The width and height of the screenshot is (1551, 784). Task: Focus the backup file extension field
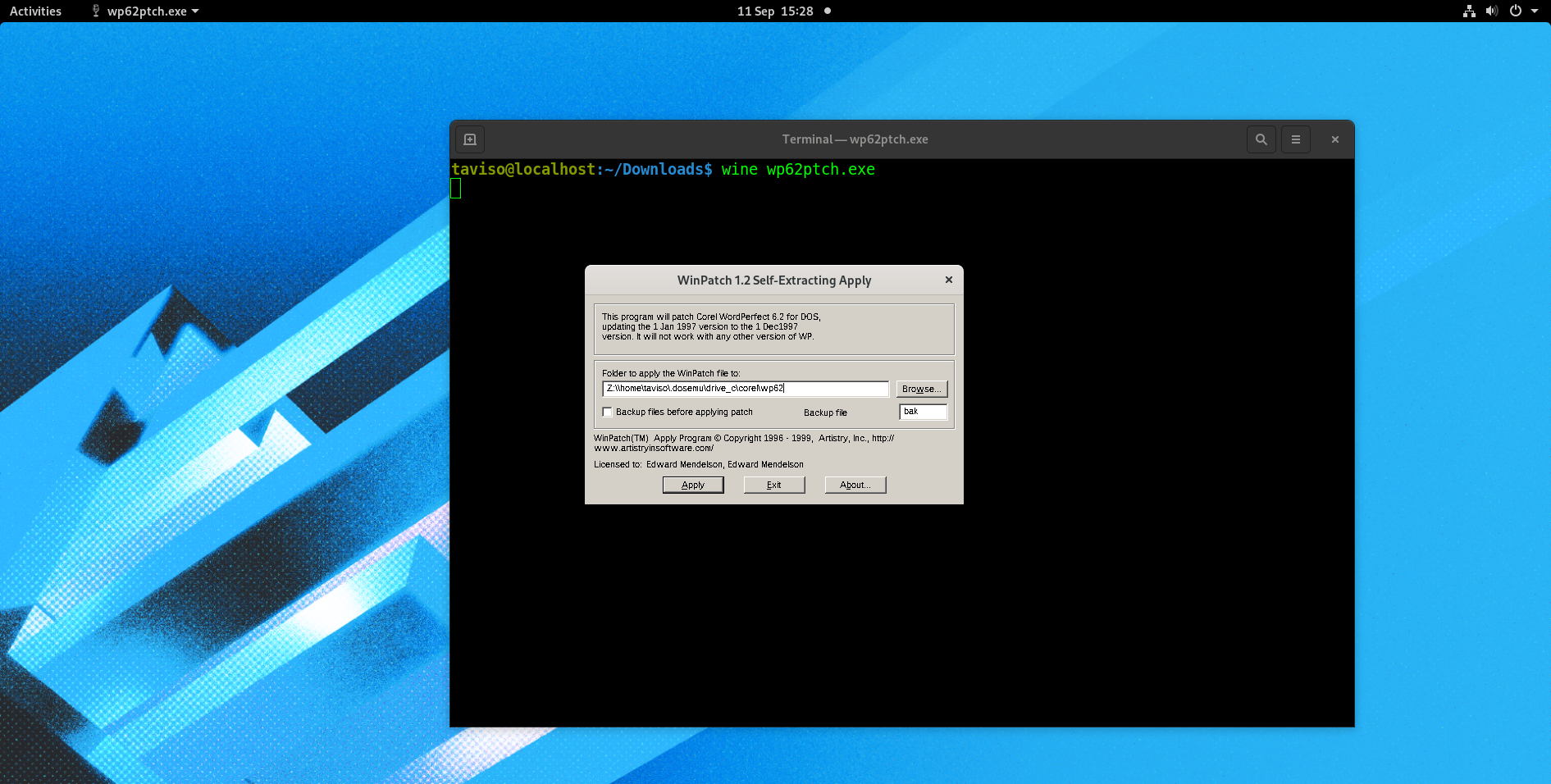tap(924, 412)
